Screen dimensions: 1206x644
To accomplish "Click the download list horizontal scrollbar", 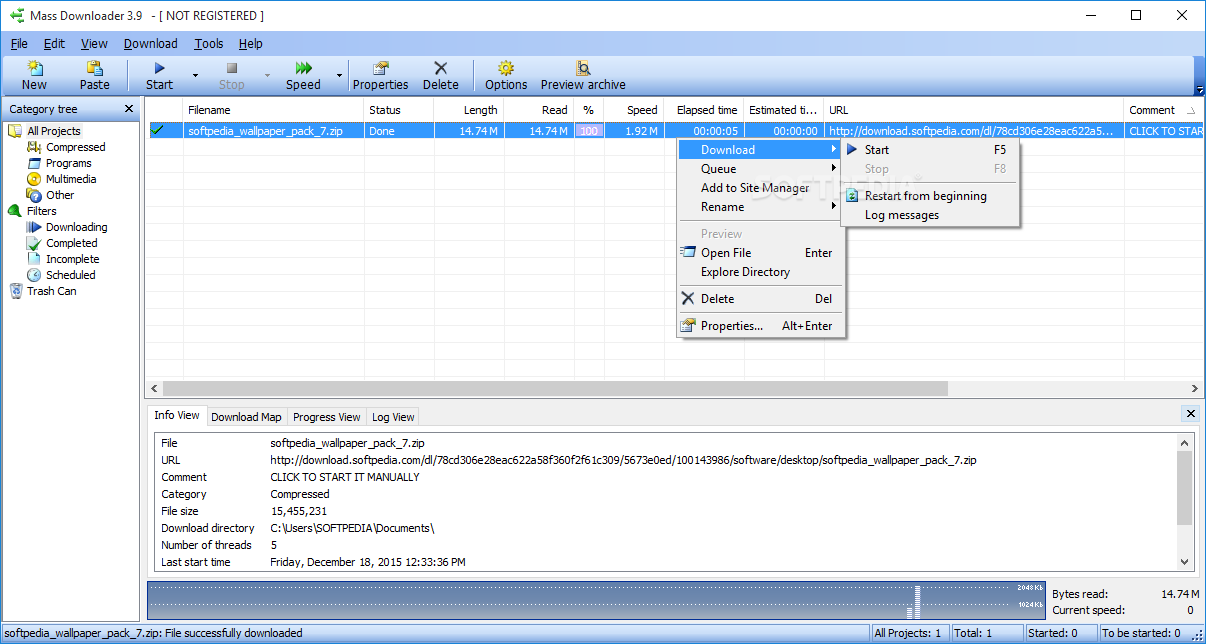I will point(555,388).
